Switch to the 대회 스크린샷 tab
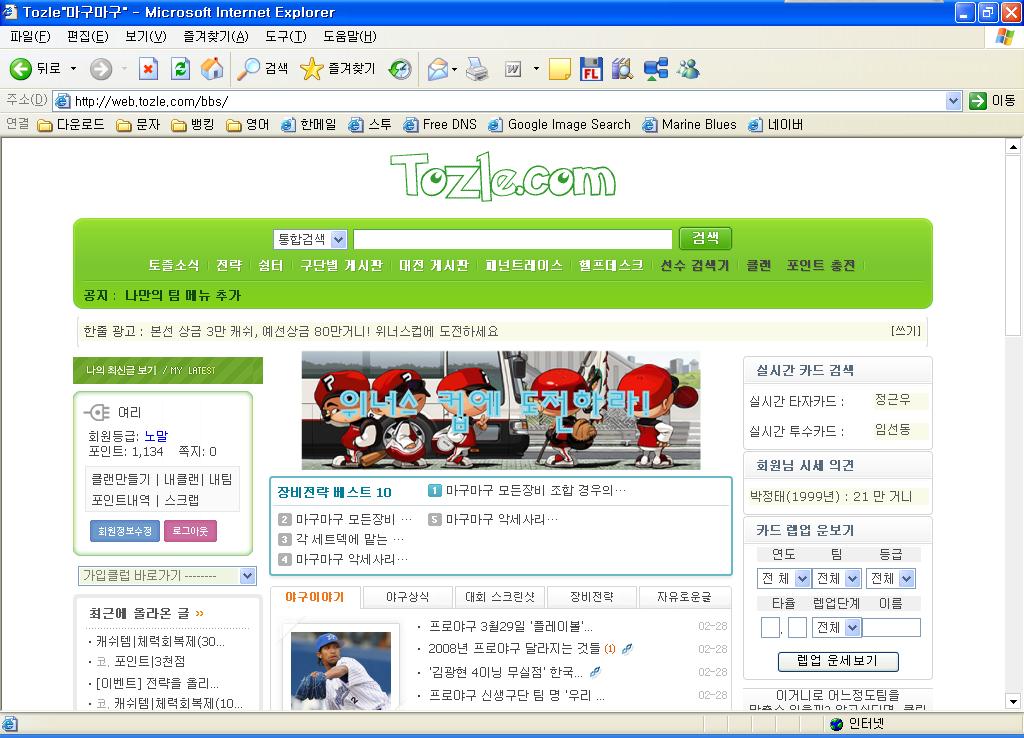 (500, 597)
